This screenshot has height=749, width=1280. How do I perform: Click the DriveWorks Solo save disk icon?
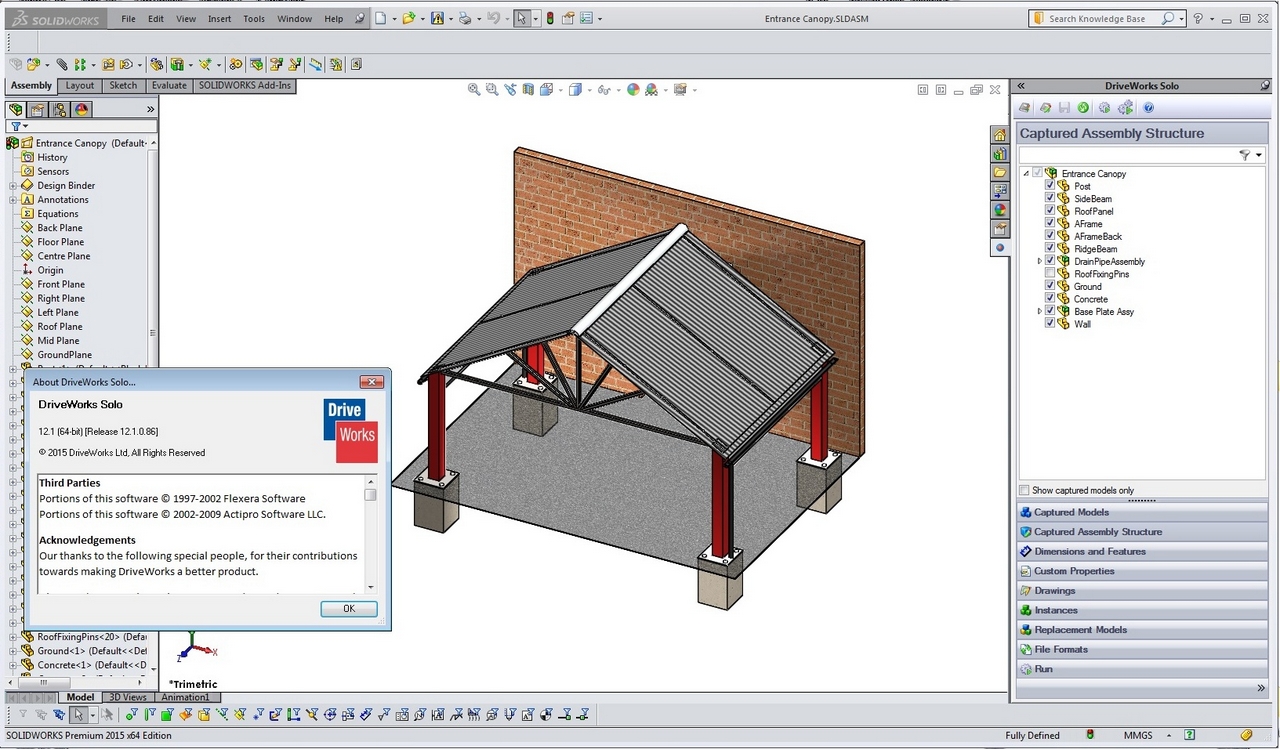[x=1065, y=107]
